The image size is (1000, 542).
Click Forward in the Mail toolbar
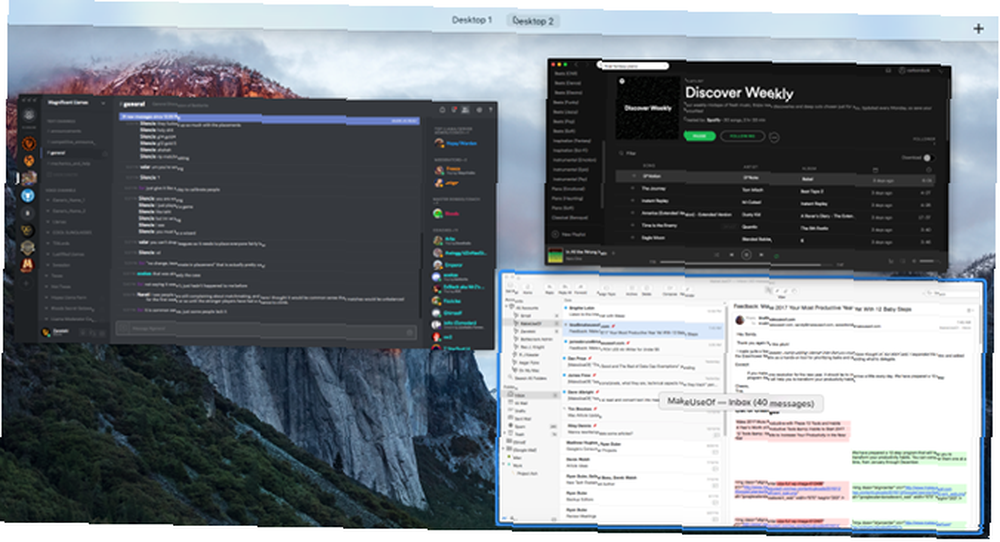tap(580, 289)
